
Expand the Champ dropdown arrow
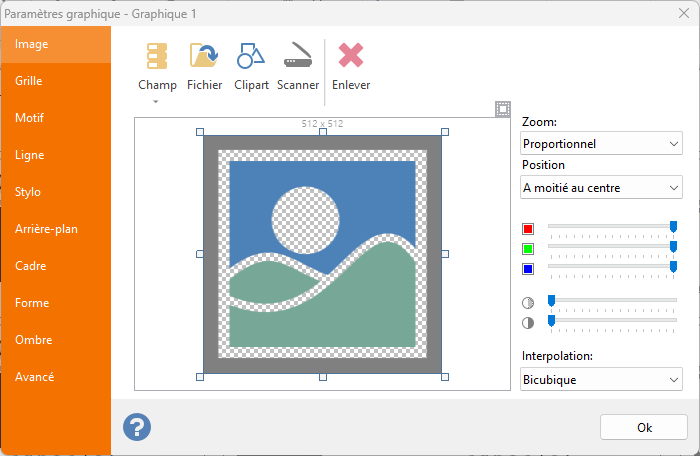pos(157,101)
